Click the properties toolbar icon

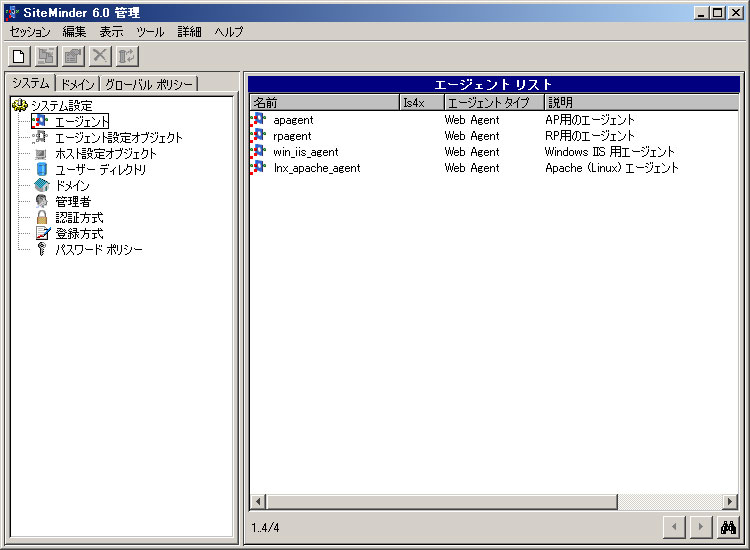point(73,56)
